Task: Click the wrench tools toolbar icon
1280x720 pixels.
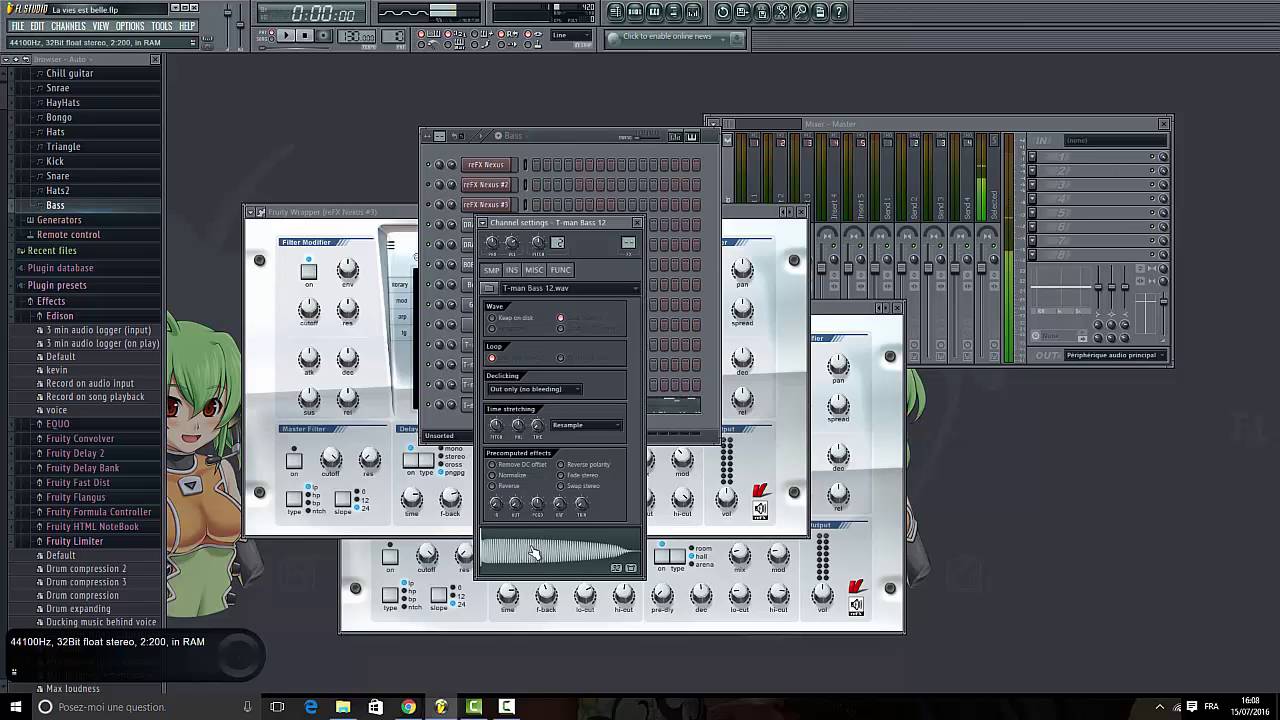Action: pos(801,12)
